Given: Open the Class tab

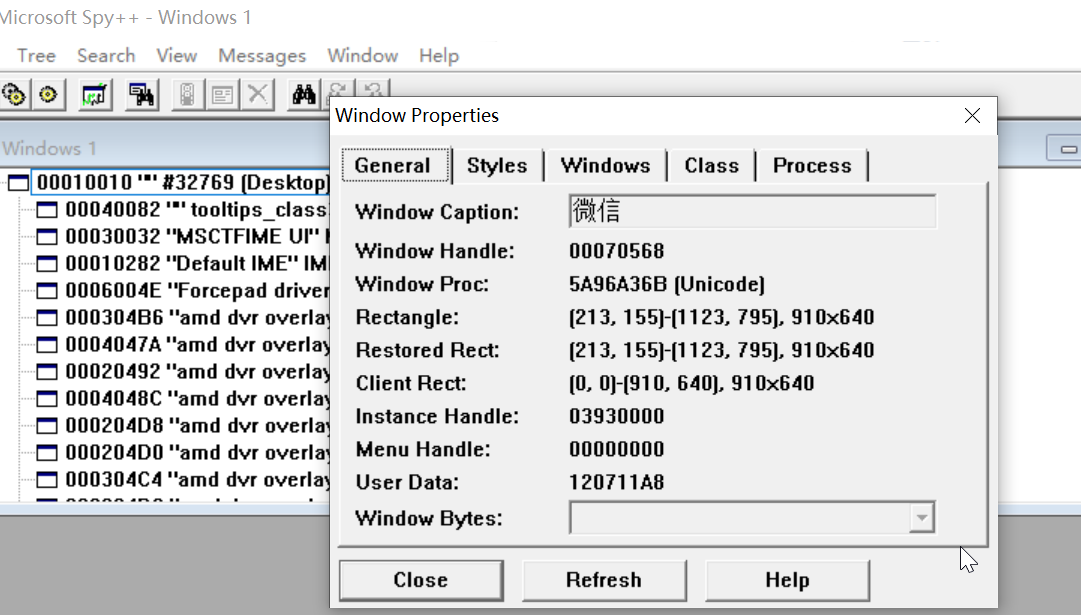Looking at the screenshot, I should [711, 165].
